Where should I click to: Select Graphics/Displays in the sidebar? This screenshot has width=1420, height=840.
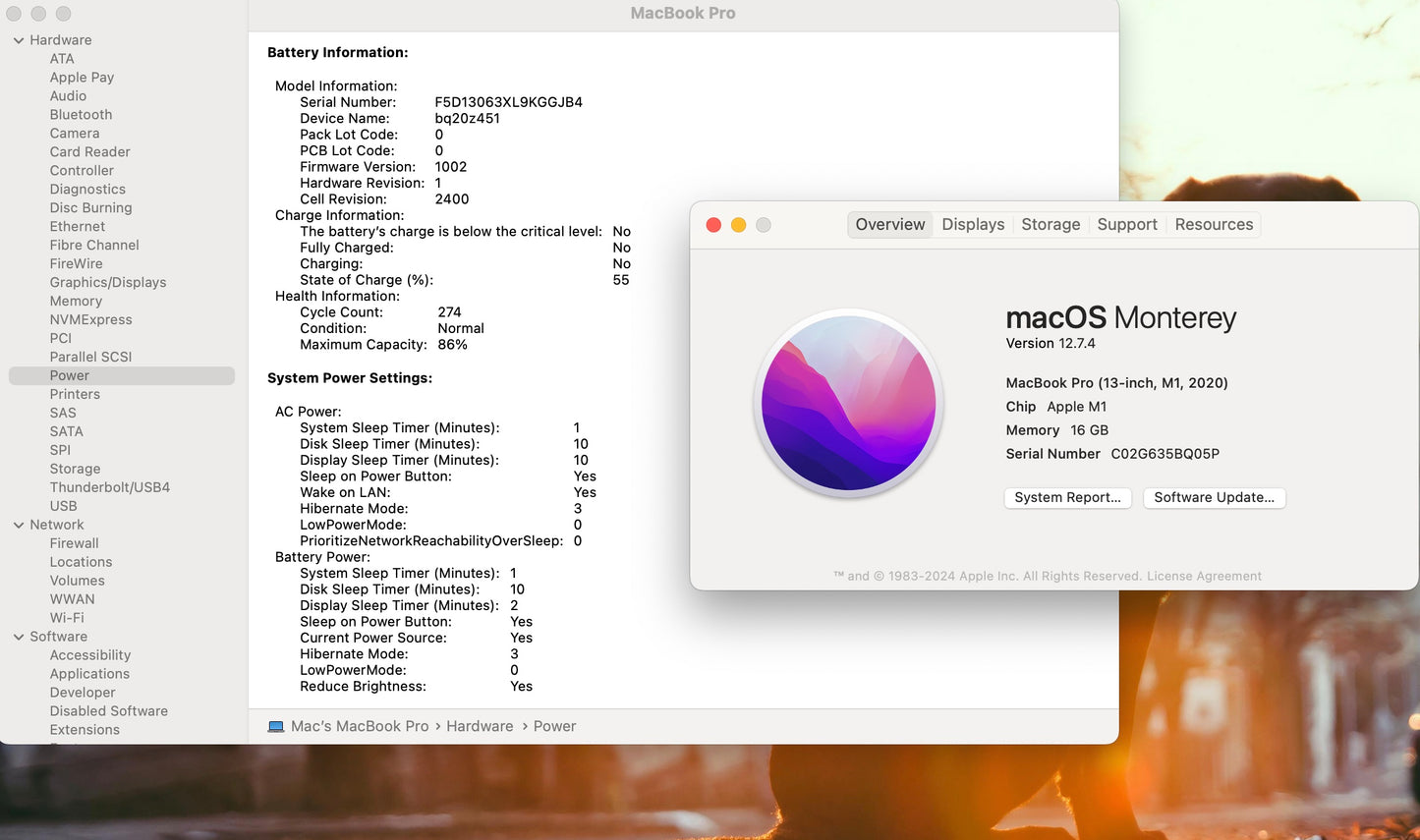pyautogui.click(x=108, y=283)
